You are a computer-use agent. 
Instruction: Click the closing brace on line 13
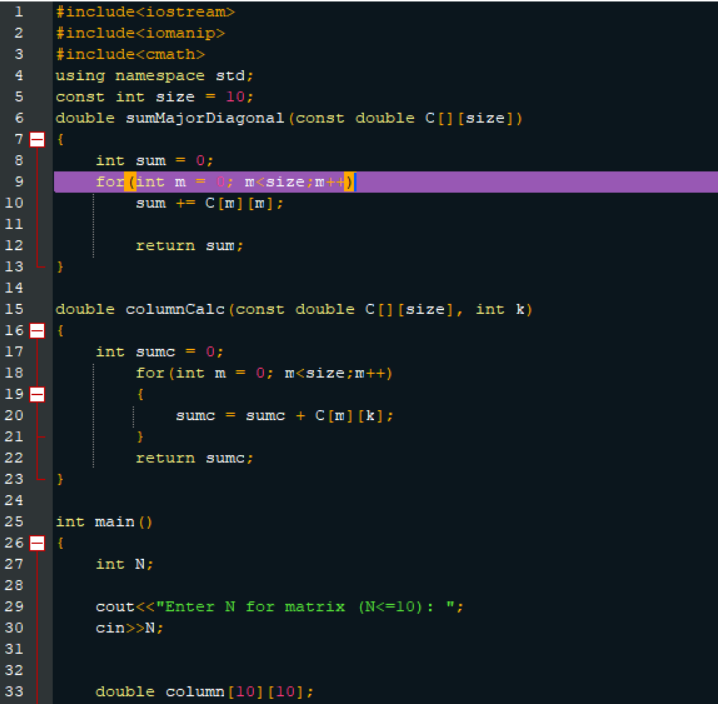tap(60, 267)
